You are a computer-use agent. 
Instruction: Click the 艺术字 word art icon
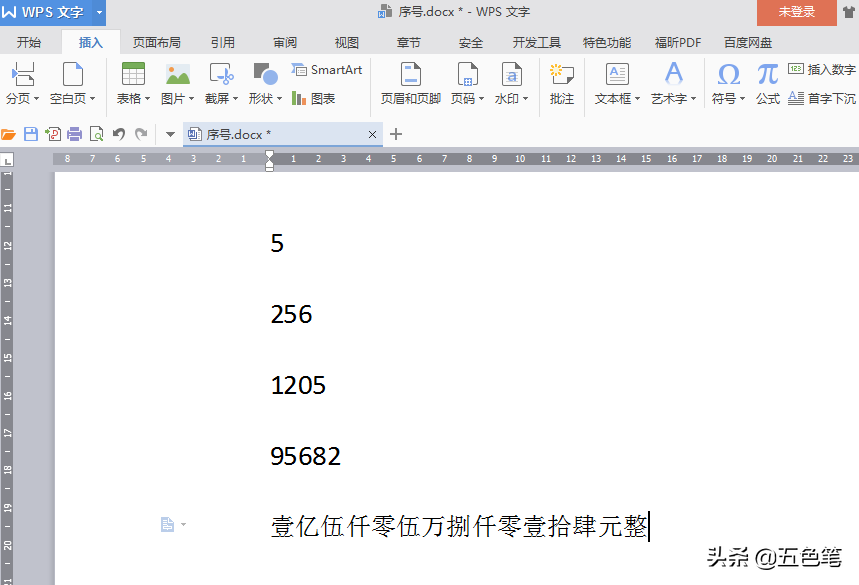(x=673, y=74)
